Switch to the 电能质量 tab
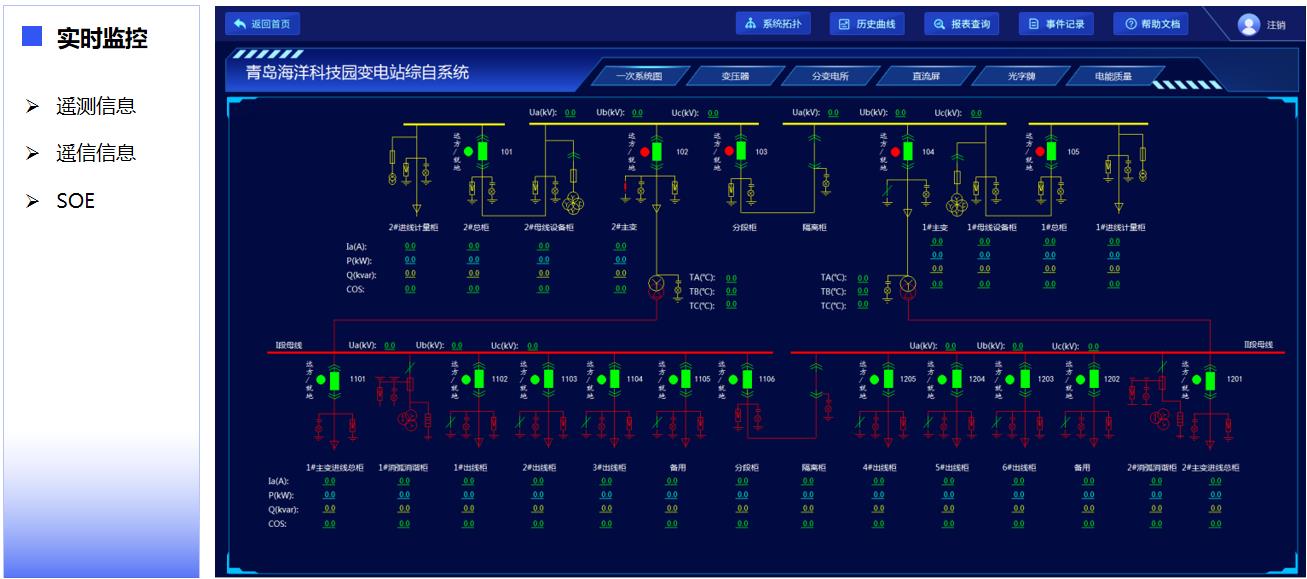 point(1114,76)
